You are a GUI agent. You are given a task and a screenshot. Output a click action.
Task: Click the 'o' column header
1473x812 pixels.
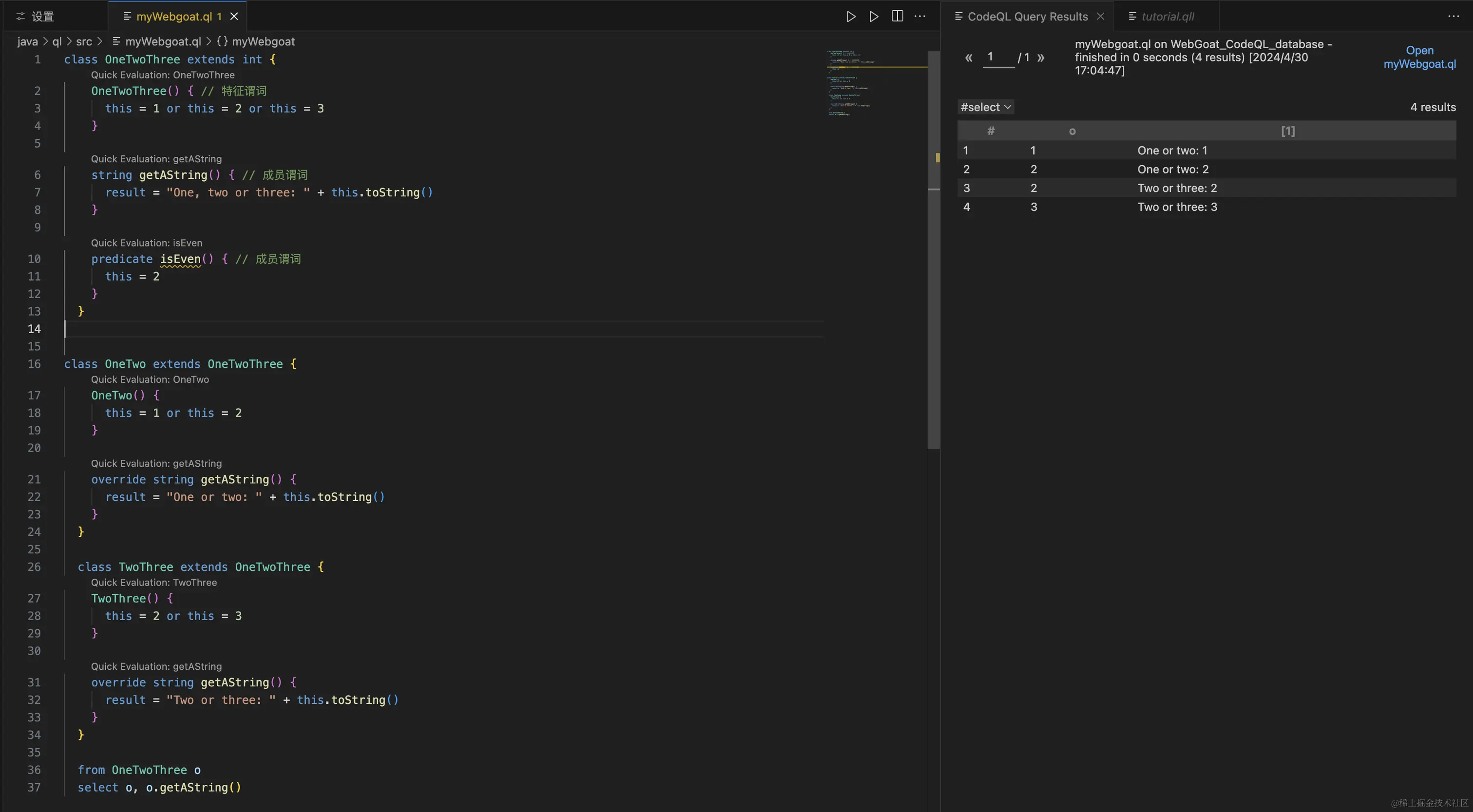tap(1072, 131)
